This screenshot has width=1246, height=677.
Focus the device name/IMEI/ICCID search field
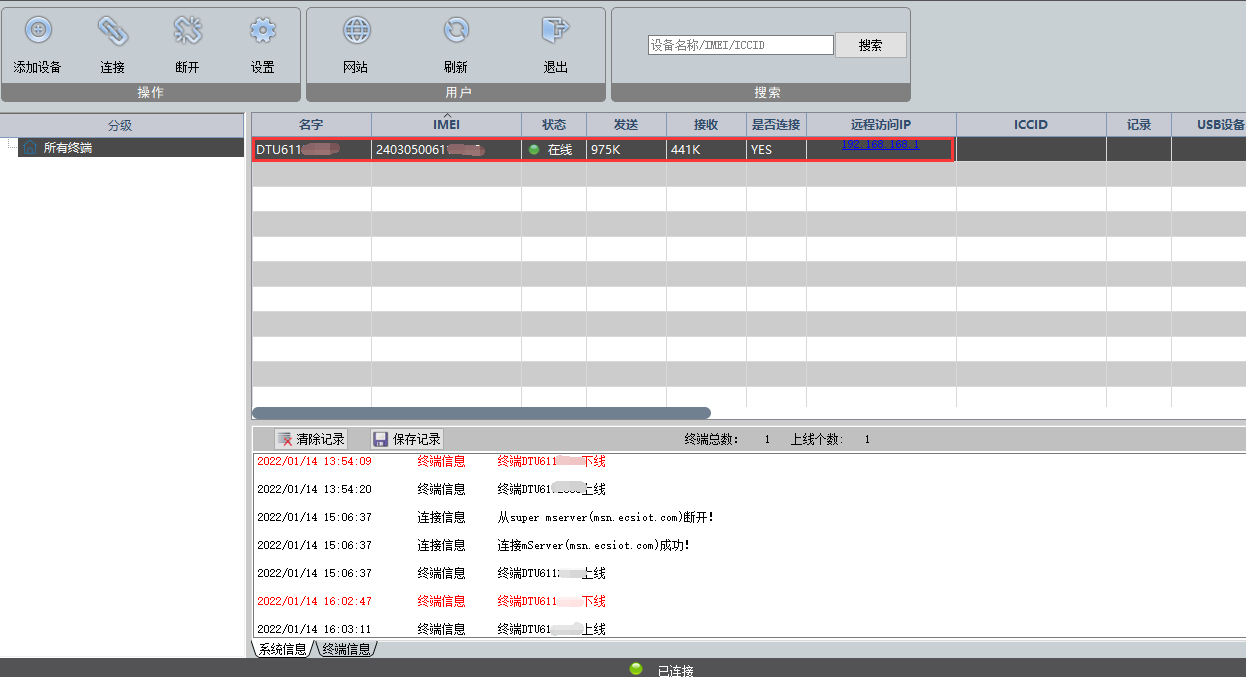click(740, 45)
